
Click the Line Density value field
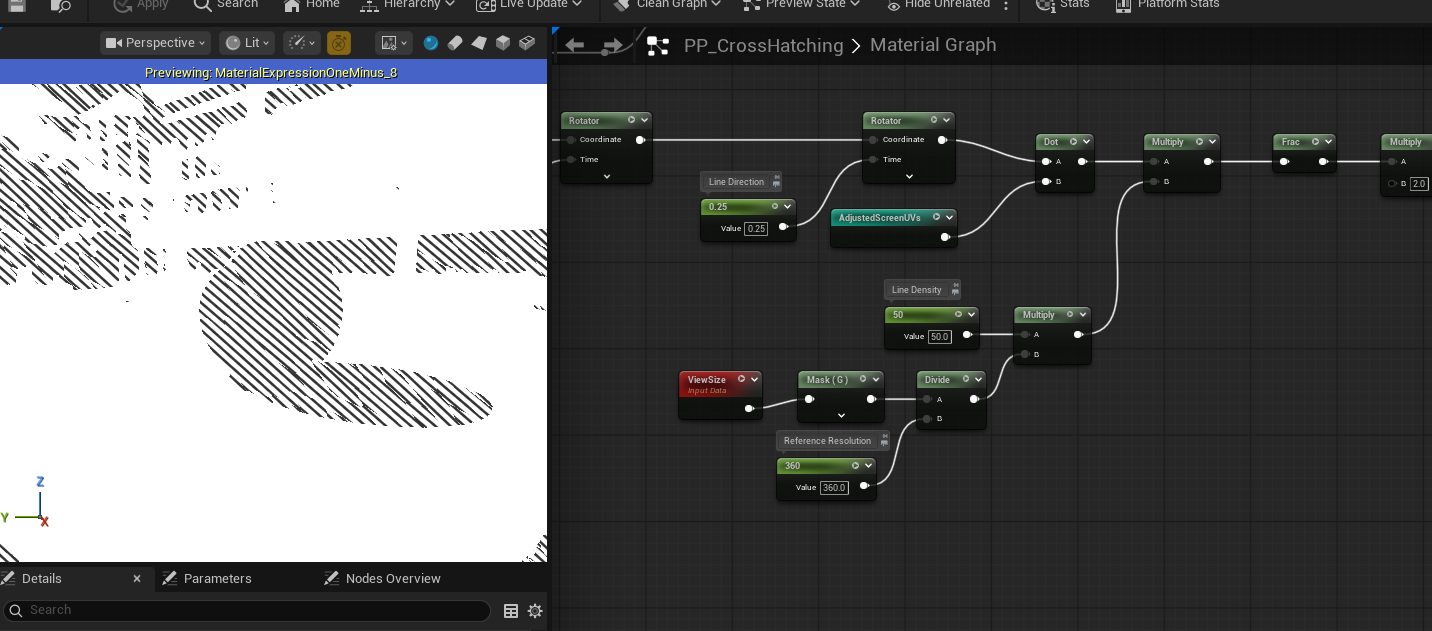point(941,336)
